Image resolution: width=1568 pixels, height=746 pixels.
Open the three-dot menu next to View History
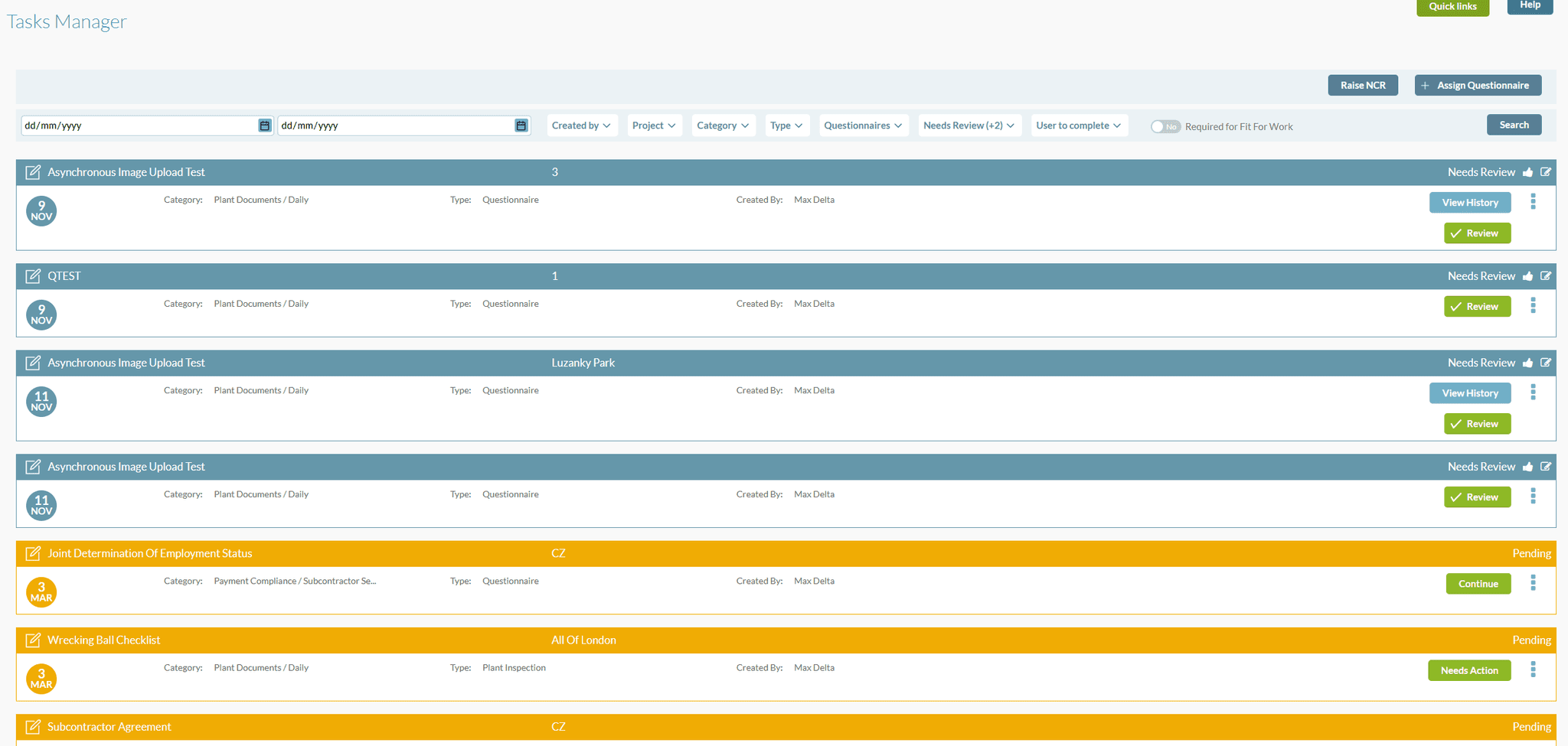tap(1534, 201)
